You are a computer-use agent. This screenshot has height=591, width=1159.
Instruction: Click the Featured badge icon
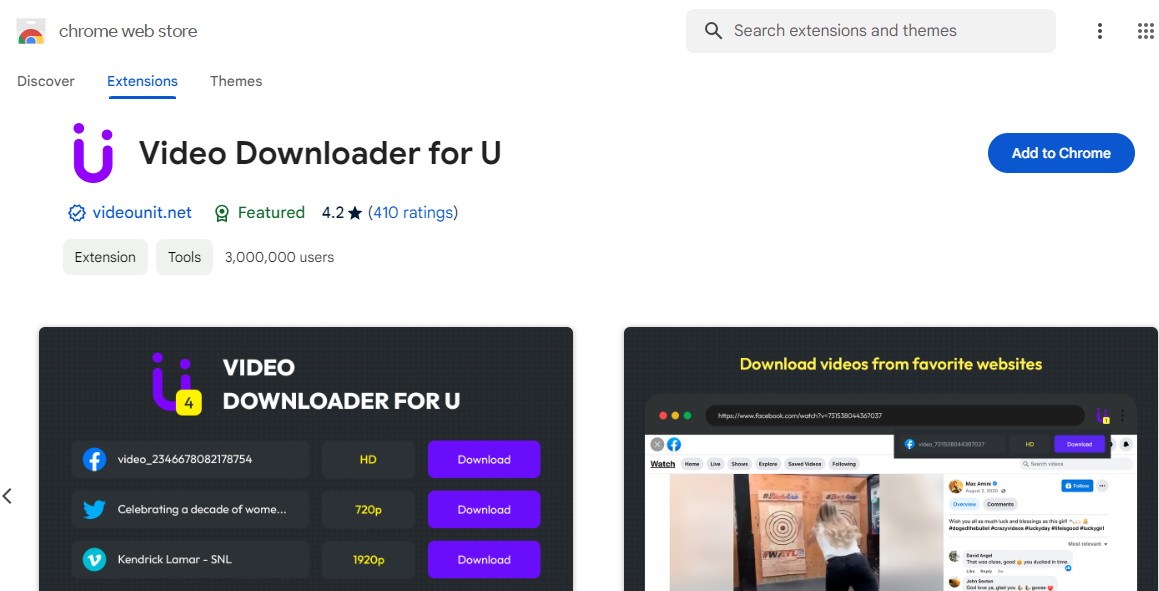(x=222, y=213)
